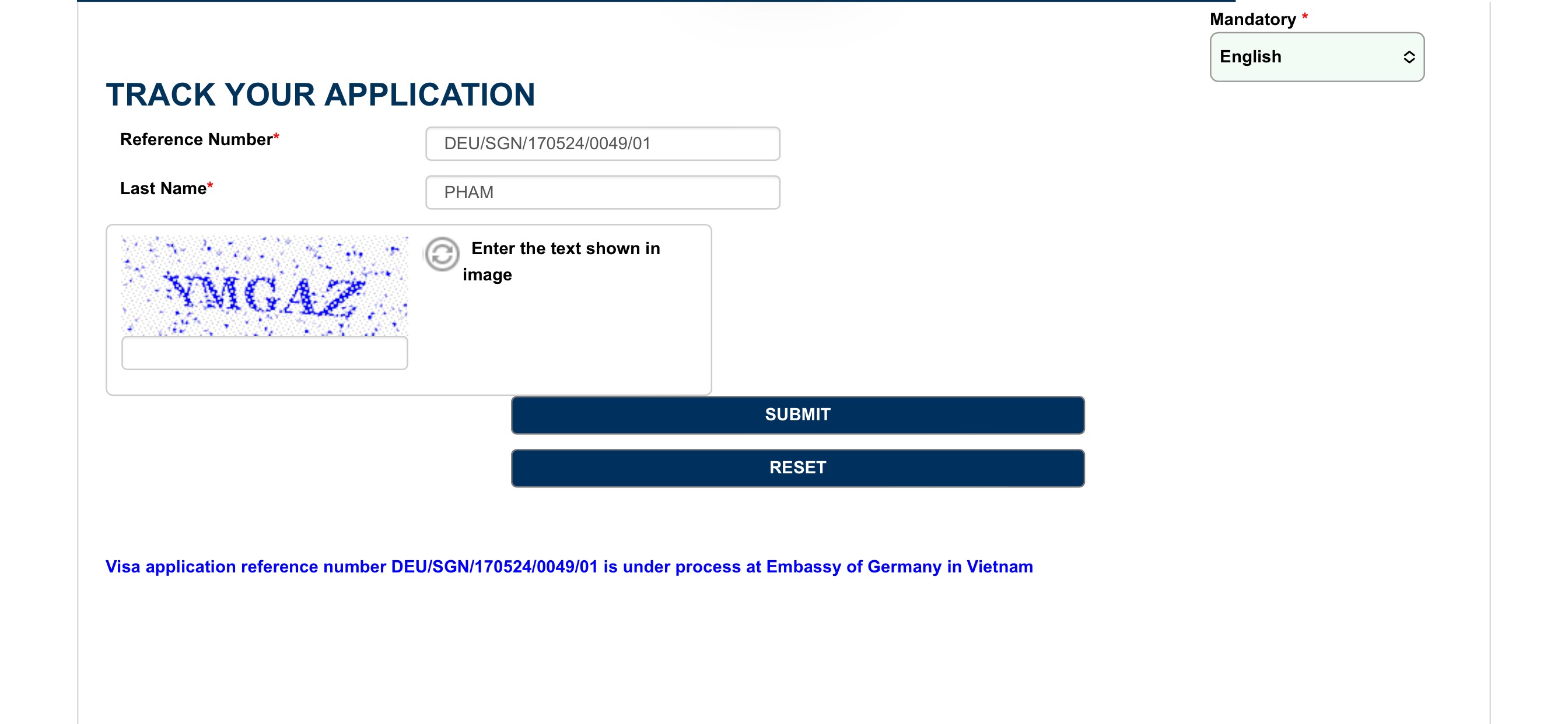Click the circular refresh icon next to CAPTCHA
Image resolution: width=1568 pixels, height=724 pixels.
pos(440,253)
